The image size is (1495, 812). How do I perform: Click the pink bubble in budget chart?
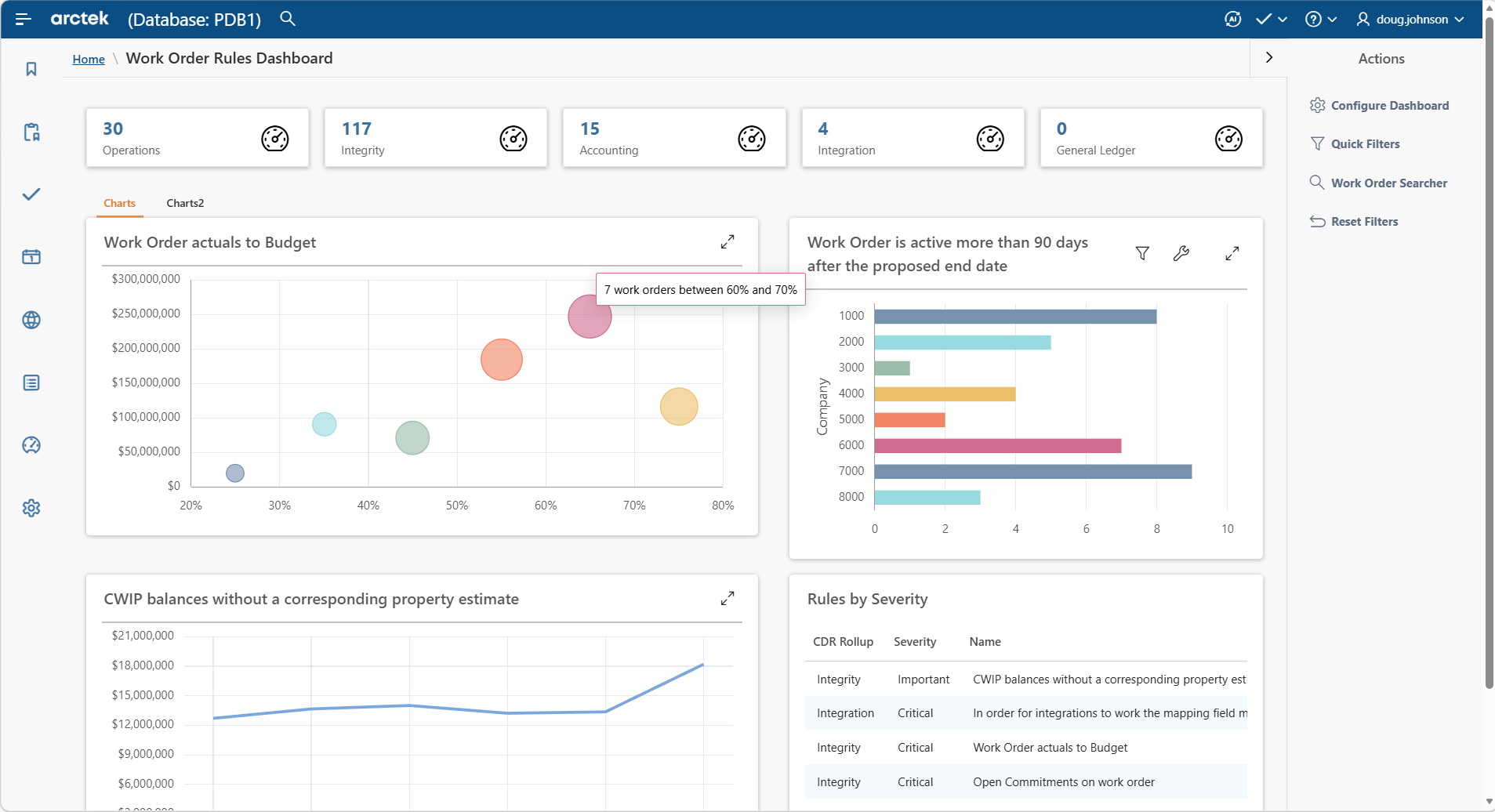coord(590,317)
